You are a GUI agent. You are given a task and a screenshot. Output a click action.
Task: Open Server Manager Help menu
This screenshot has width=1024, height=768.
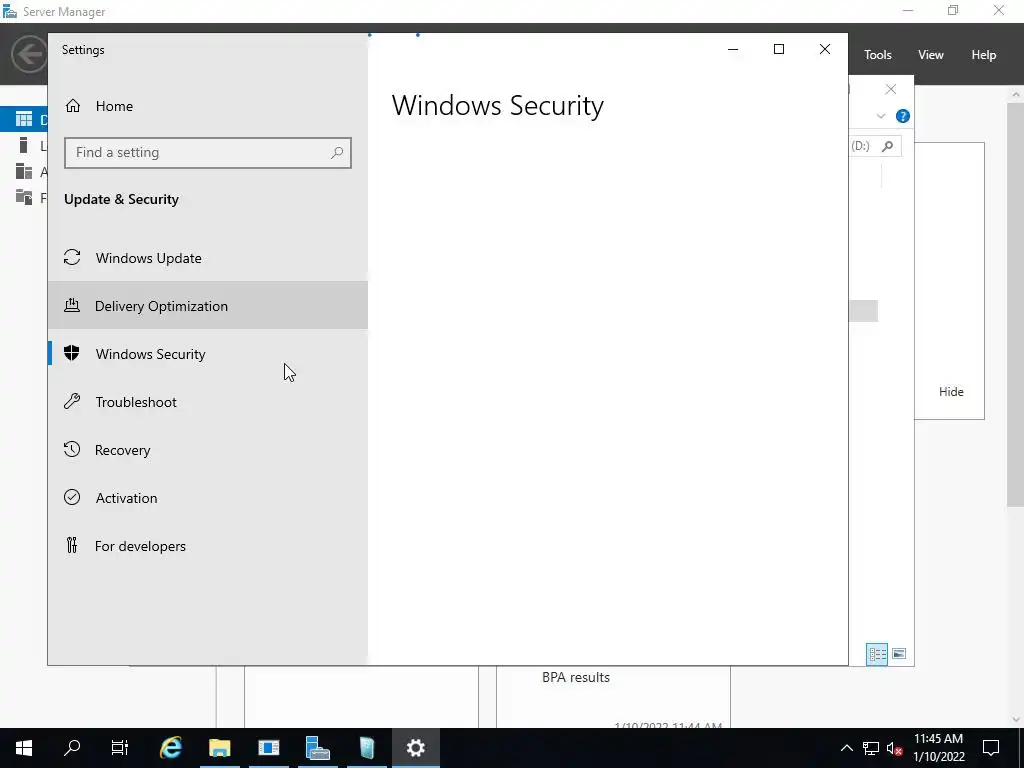tap(984, 55)
